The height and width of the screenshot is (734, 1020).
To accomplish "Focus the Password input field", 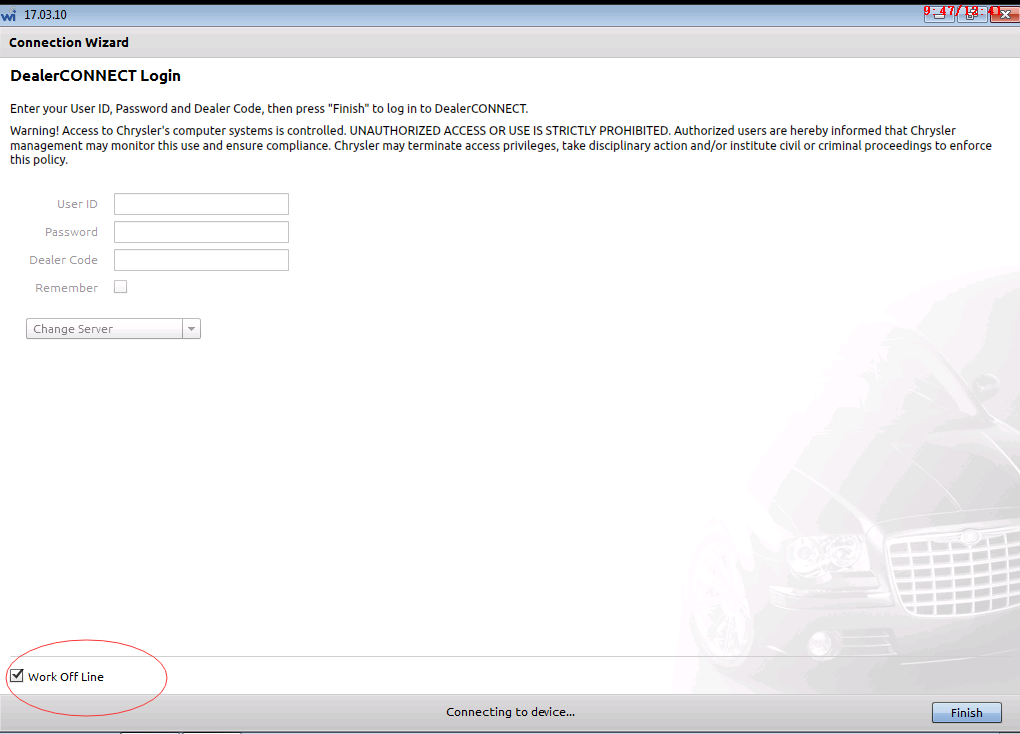I will point(201,232).
